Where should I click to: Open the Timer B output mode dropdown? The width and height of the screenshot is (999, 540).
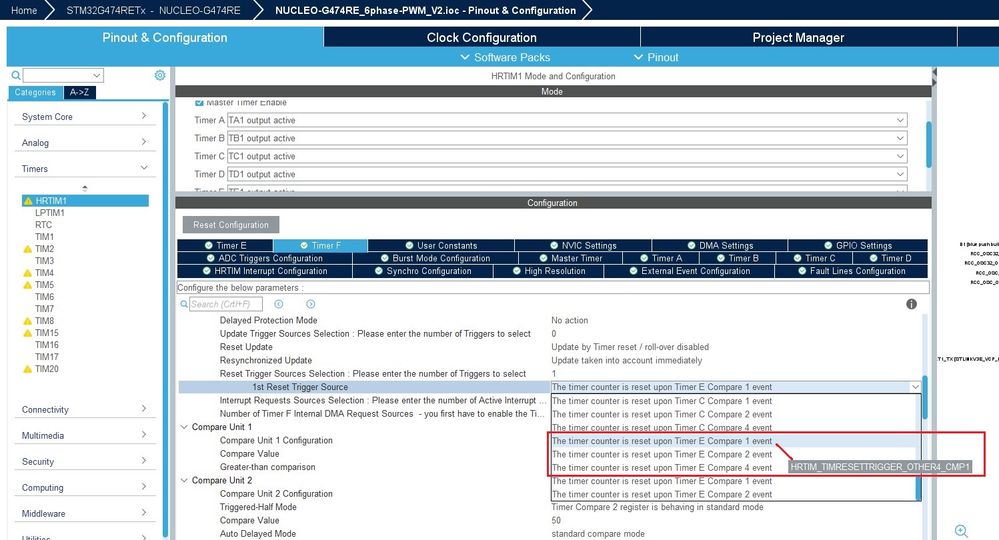pyautogui.click(x=567, y=138)
